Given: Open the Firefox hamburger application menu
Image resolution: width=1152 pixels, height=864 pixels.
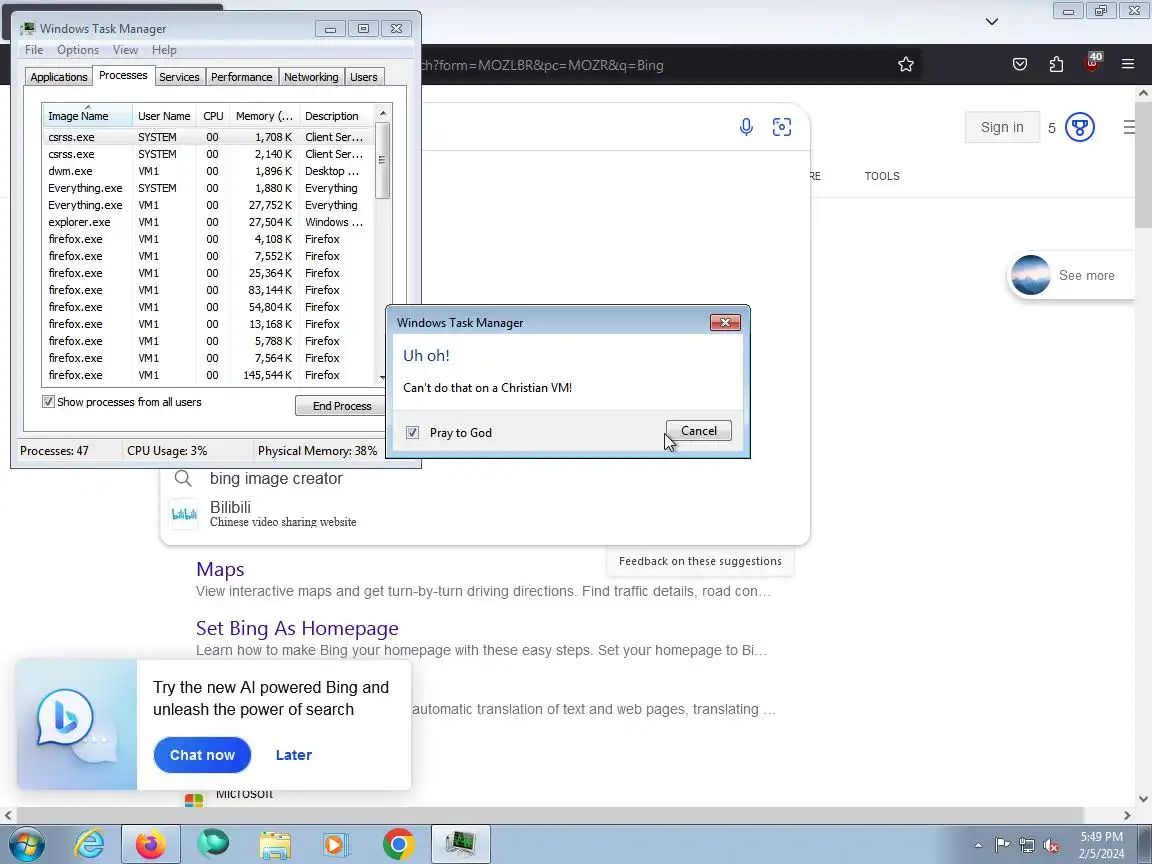Looking at the screenshot, I should click(x=1128, y=65).
